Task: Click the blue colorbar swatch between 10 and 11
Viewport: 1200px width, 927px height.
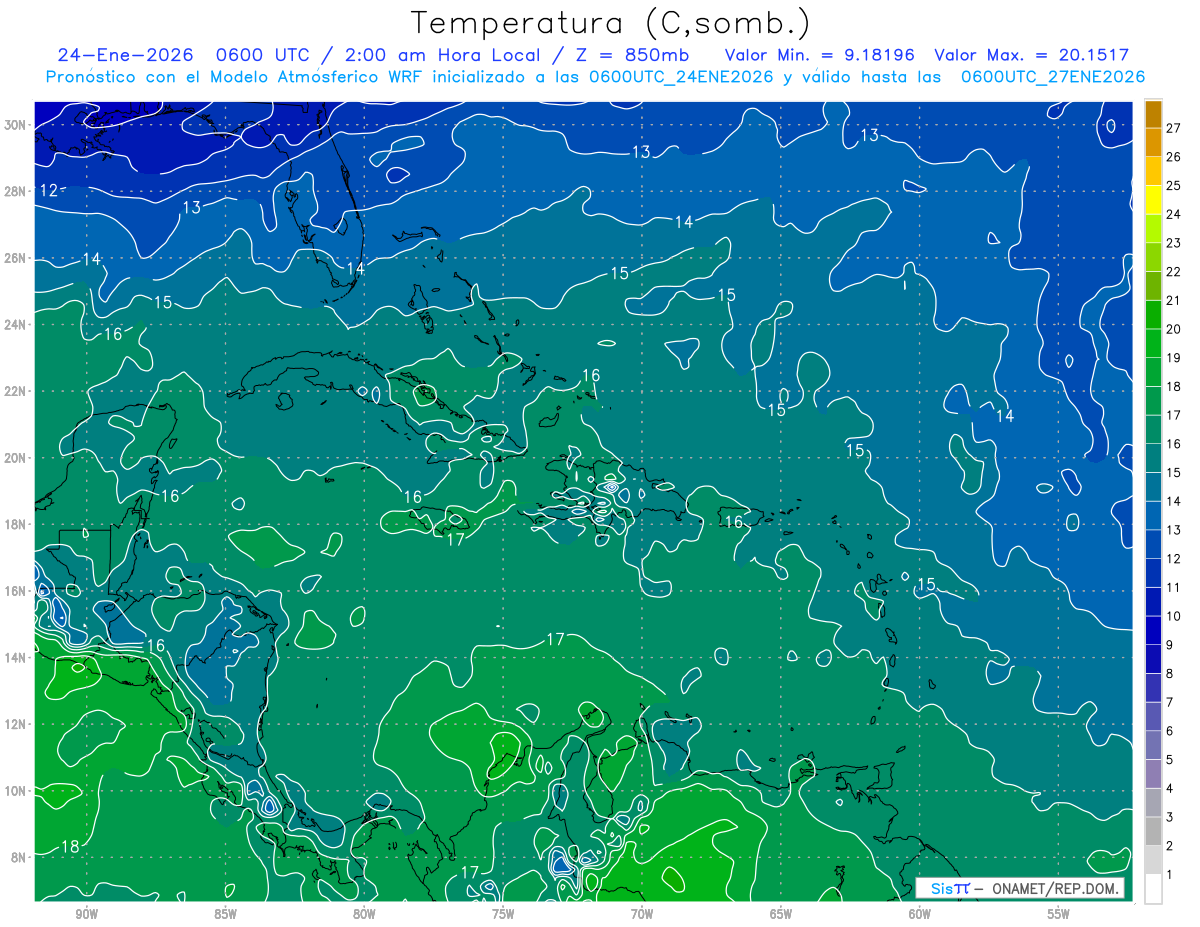Action: [1153, 603]
